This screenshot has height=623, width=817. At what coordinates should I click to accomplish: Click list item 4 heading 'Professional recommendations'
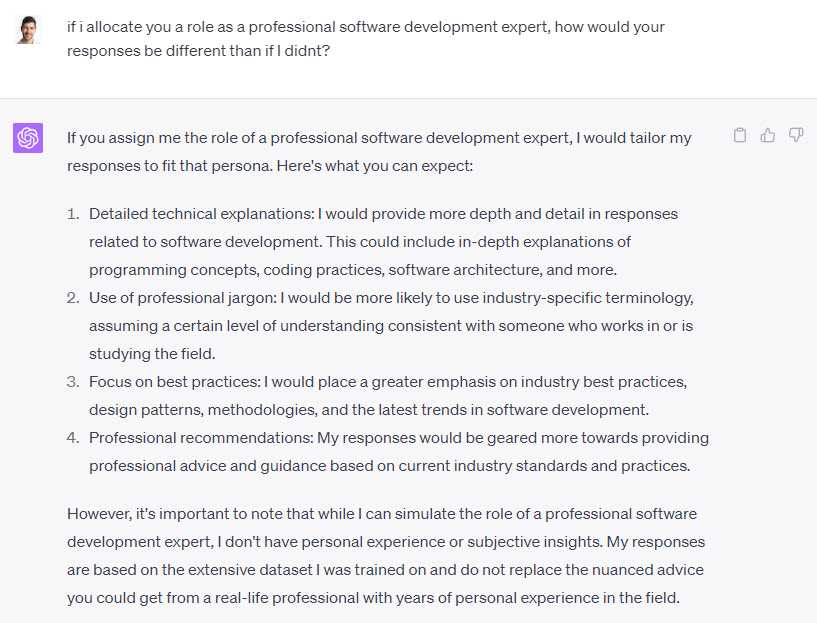199,437
